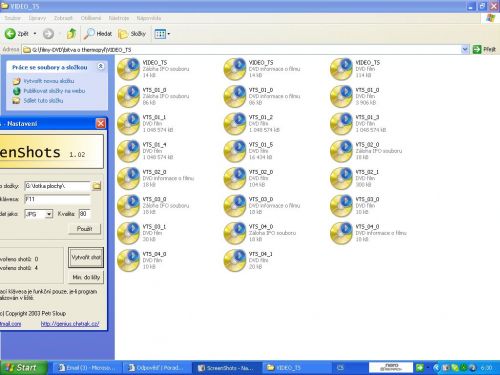This screenshot has height=375, width=500.
Task: Select VIDEO_TS 'DVD informace o filmu' file icon
Action: [235, 69]
